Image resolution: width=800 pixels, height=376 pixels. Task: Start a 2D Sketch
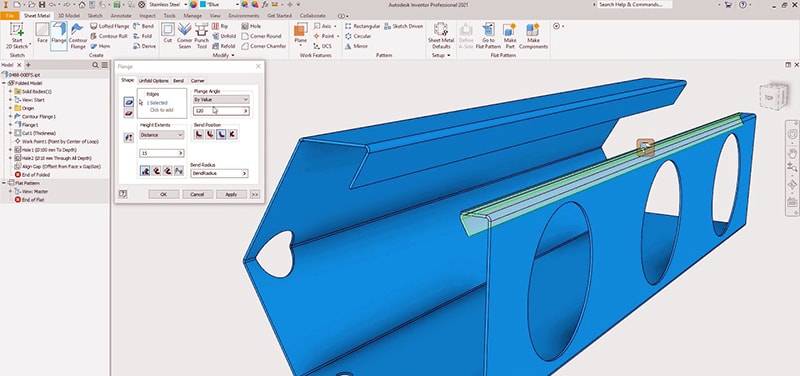point(17,36)
